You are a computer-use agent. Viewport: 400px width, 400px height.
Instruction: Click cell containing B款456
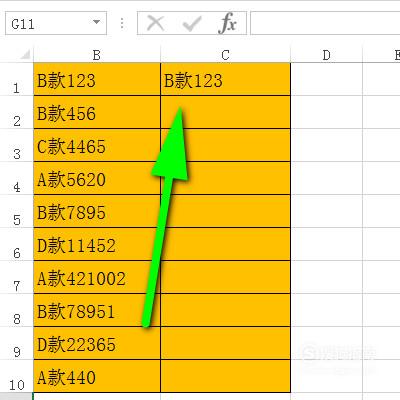pos(97,112)
